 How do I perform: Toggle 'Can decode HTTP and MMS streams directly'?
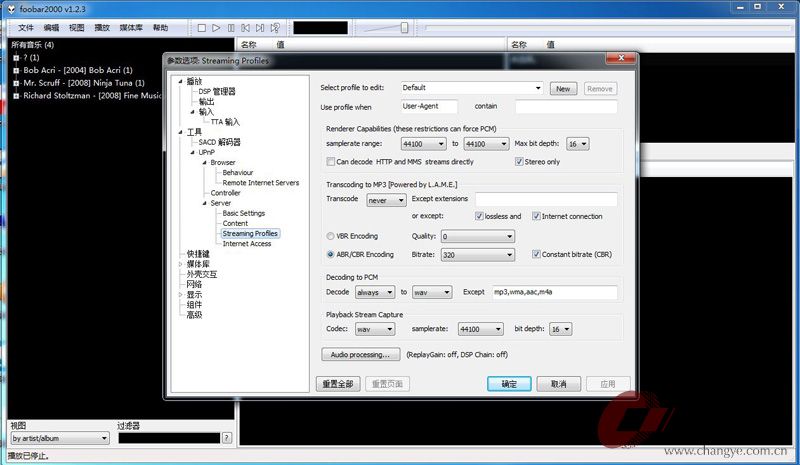click(x=331, y=162)
